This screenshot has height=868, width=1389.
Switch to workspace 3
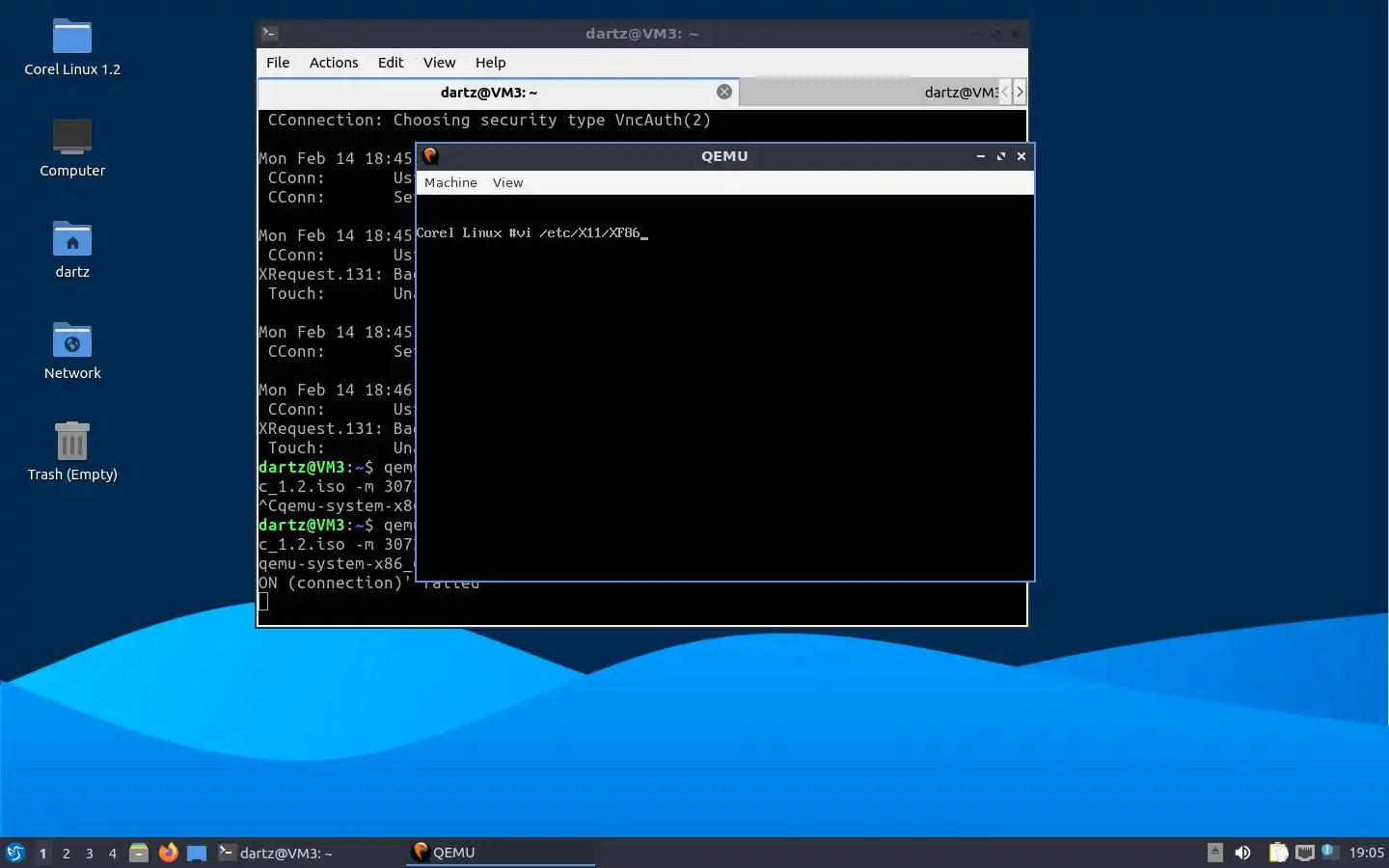point(89,854)
